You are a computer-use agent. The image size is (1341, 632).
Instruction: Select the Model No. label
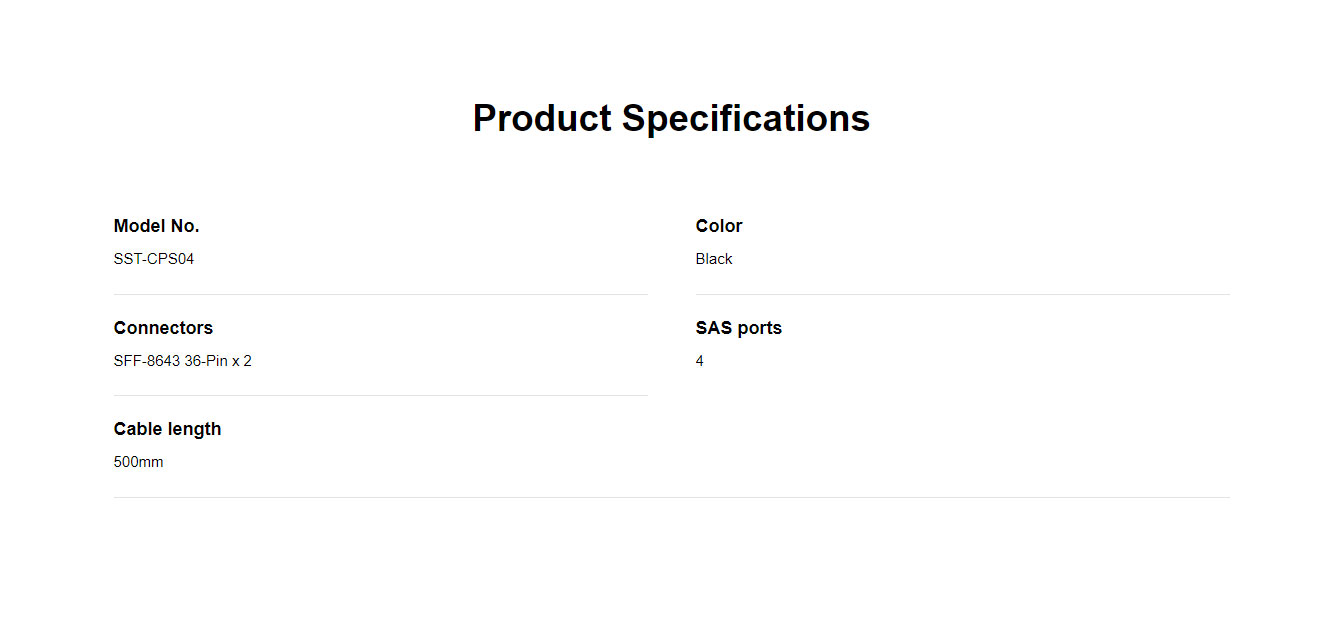pos(156,226)
